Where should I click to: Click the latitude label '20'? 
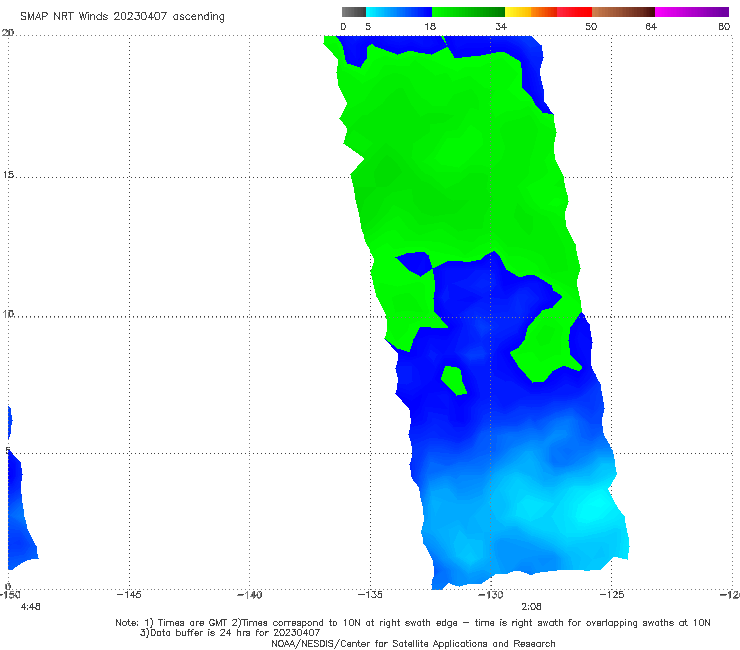[8, 33]
